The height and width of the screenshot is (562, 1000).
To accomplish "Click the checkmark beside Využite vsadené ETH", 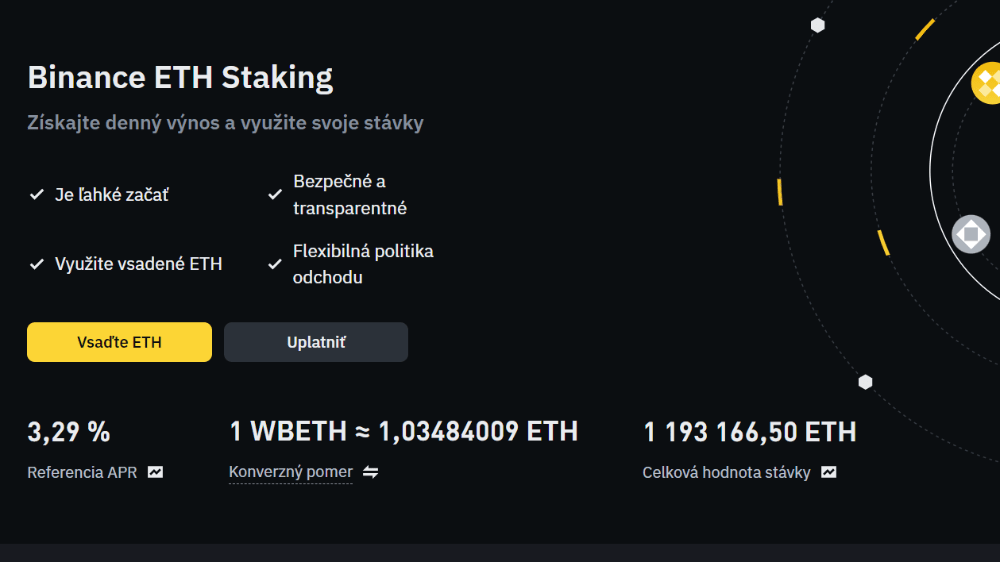I will click(x=37, y=264).
